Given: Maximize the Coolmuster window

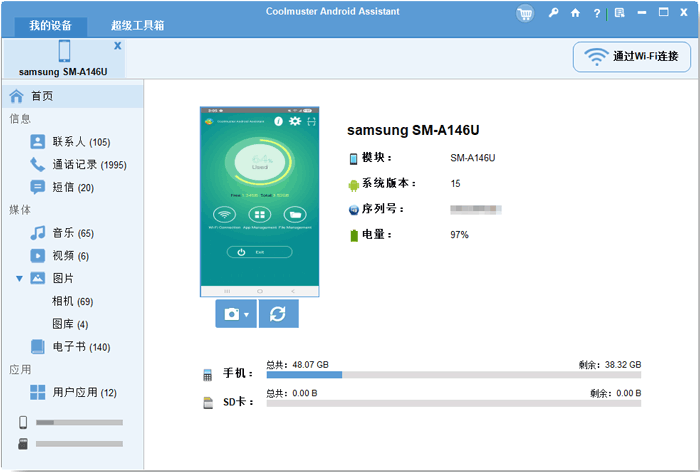Looking at the screenshot, I should (663, 13).
